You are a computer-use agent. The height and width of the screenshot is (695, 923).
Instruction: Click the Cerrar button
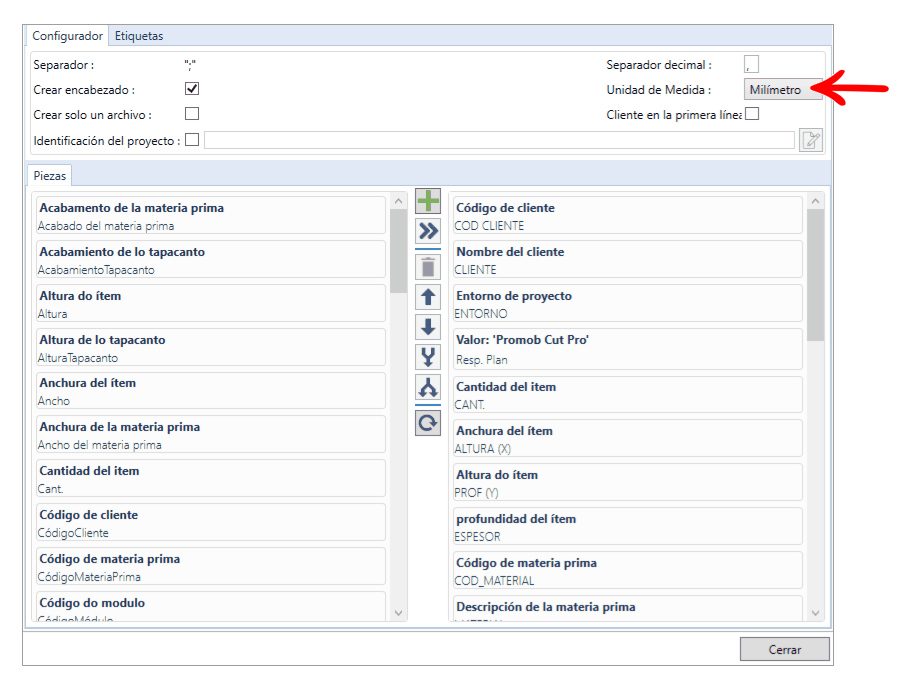[785, 649]
